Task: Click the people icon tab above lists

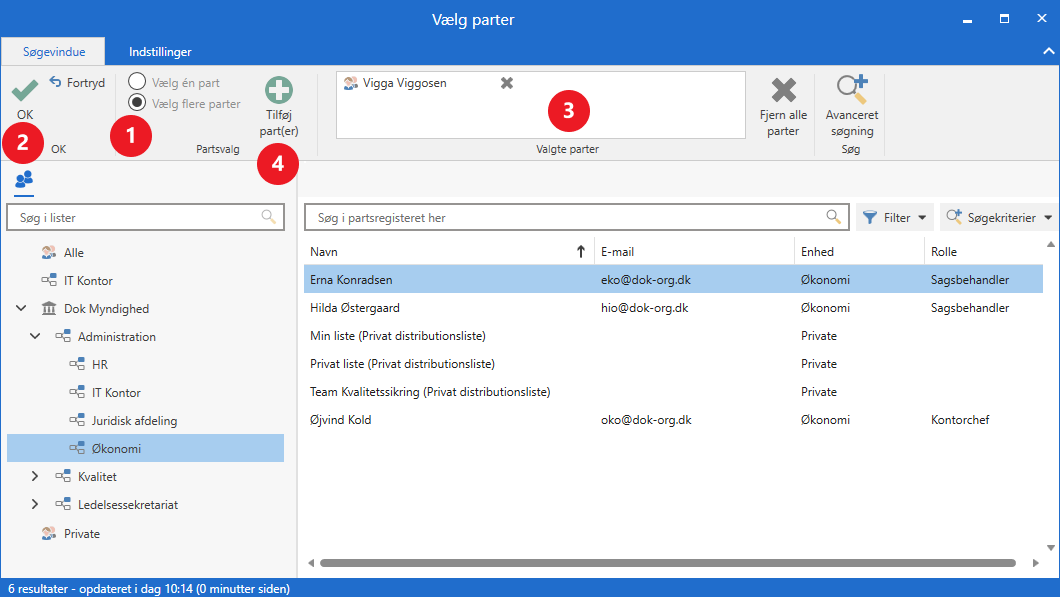Action: (x=24, y=179)
